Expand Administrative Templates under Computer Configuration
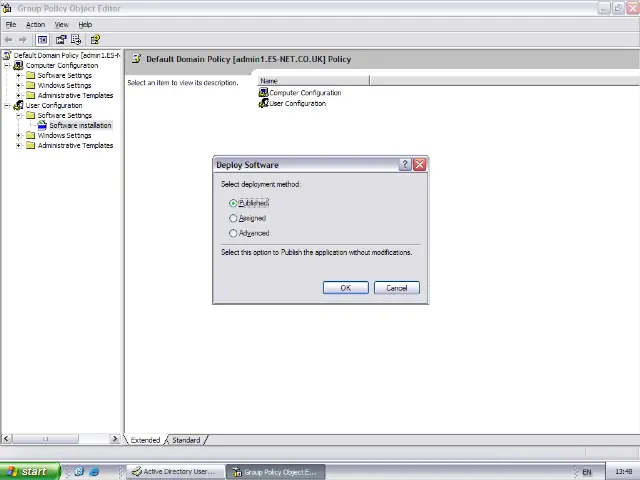Image resolution: width=640 pixels, height=480 pixels. pyautogui.click(x=19, y=96)
